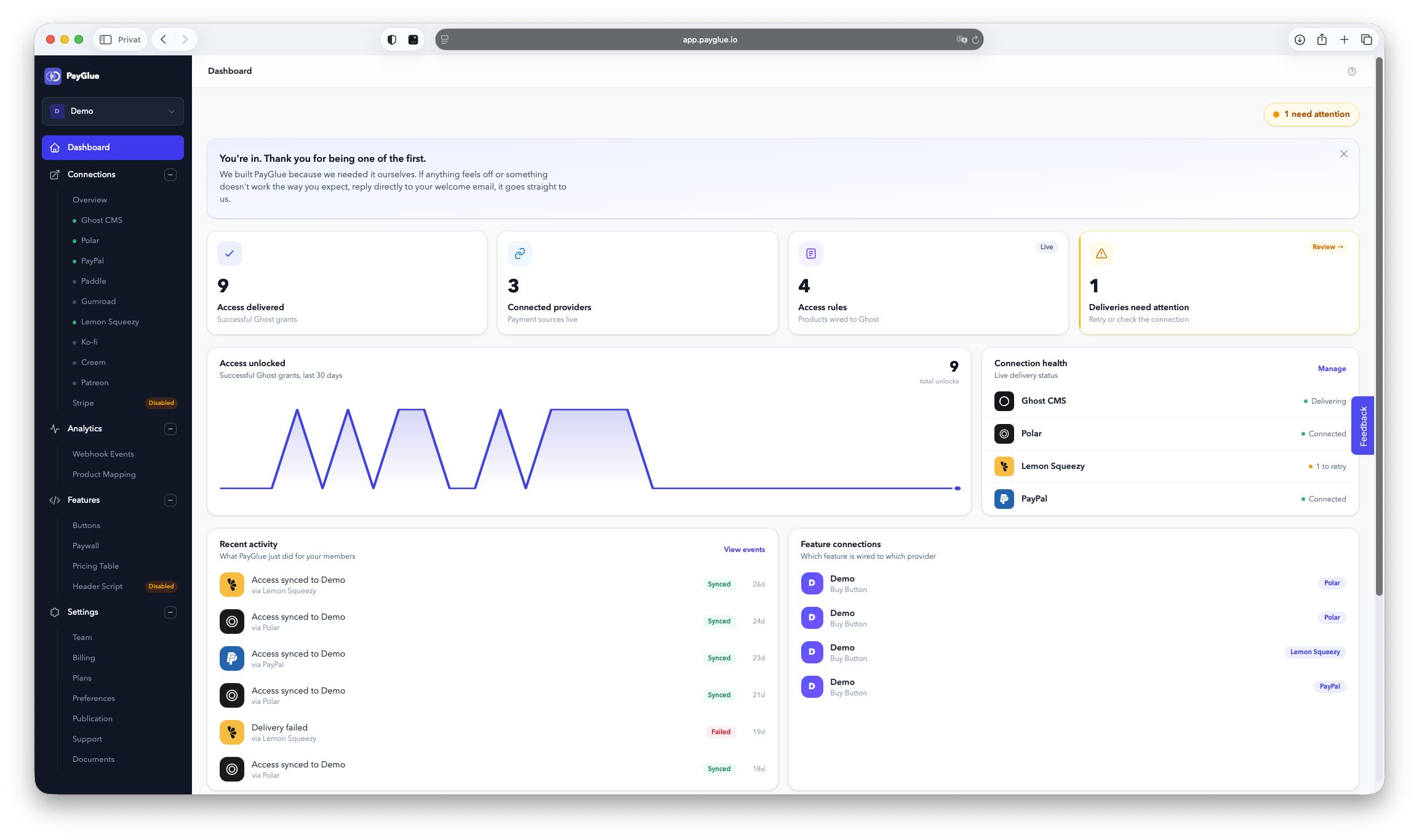Open Documents under Settings
The image size is (1419, 840).
(x=94, y=759)
